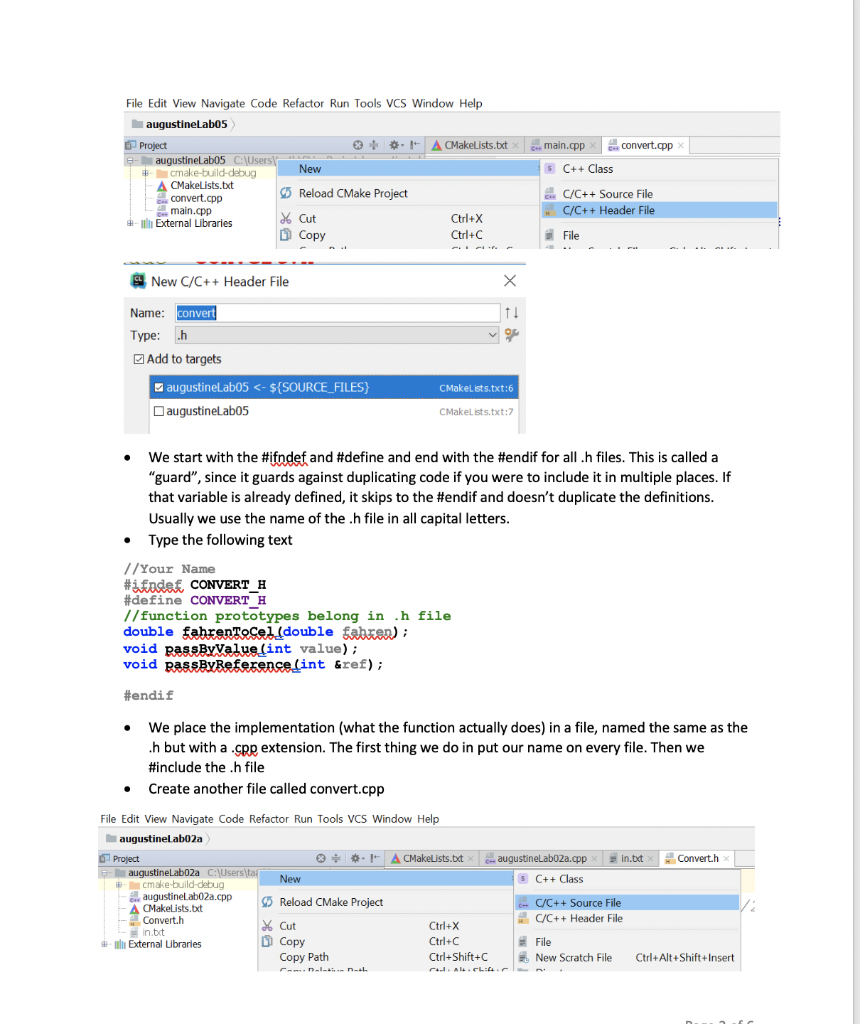This screenshot has height=1024, width=860.
Task: Expand External Libraries in augustineLab05 tree
Action: [x=130, y=223]
